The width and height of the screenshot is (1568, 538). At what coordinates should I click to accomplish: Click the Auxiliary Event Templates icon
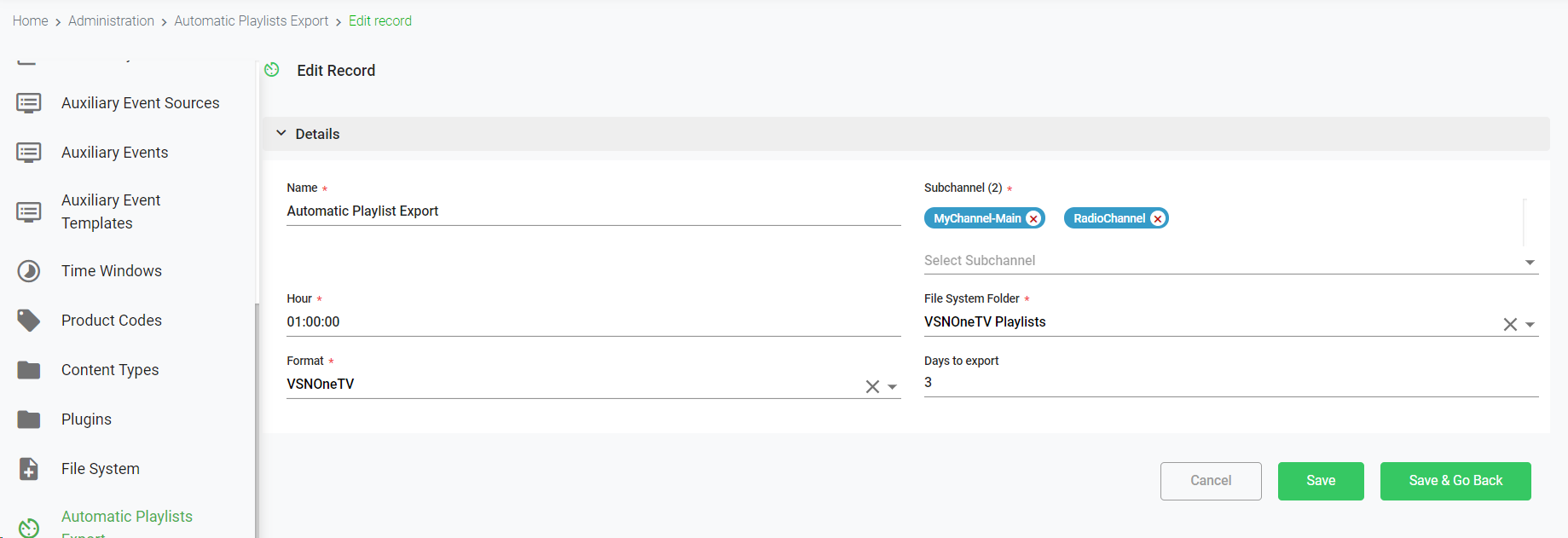pos(29,211)
